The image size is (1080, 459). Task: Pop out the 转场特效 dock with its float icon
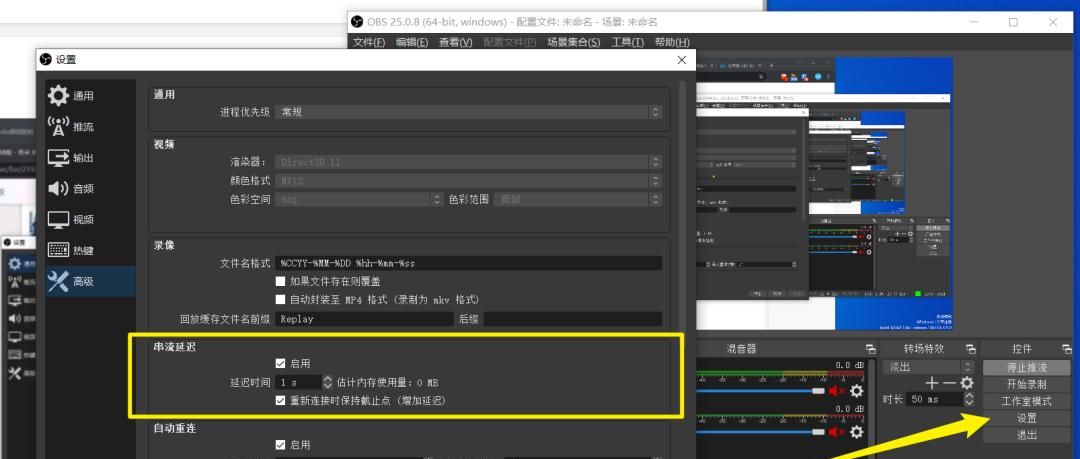coord(970,349)
